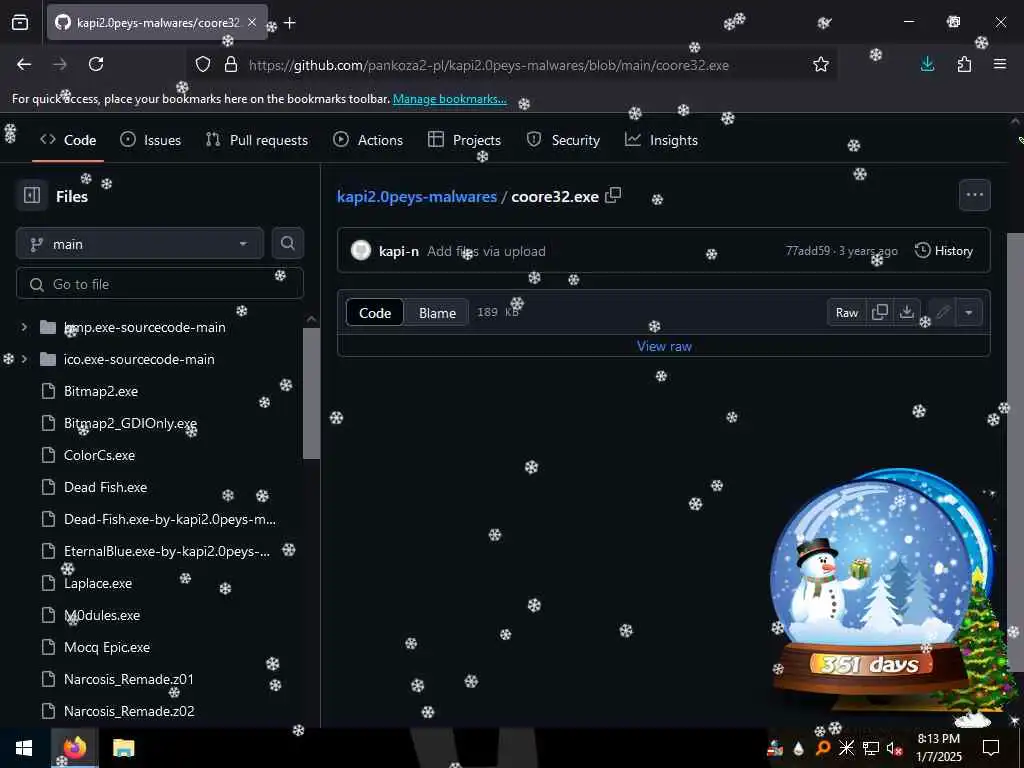The height and width of the screenshot is (768, 1024).
Task: Expand the ico.exe-sourcecode-main folder
Action: pyautogui.click(x=24, y=359)
